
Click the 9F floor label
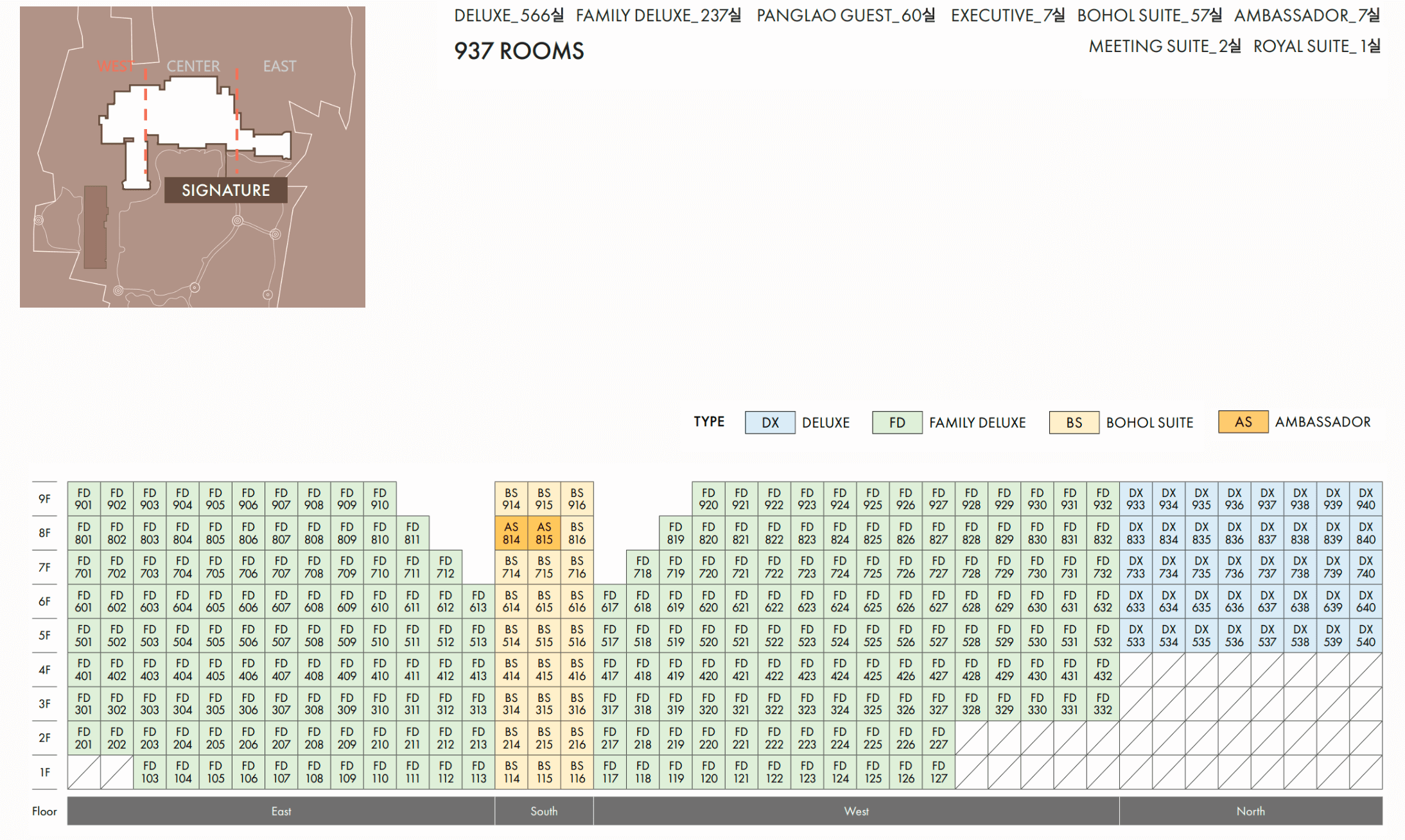click(x=44, y=499)
